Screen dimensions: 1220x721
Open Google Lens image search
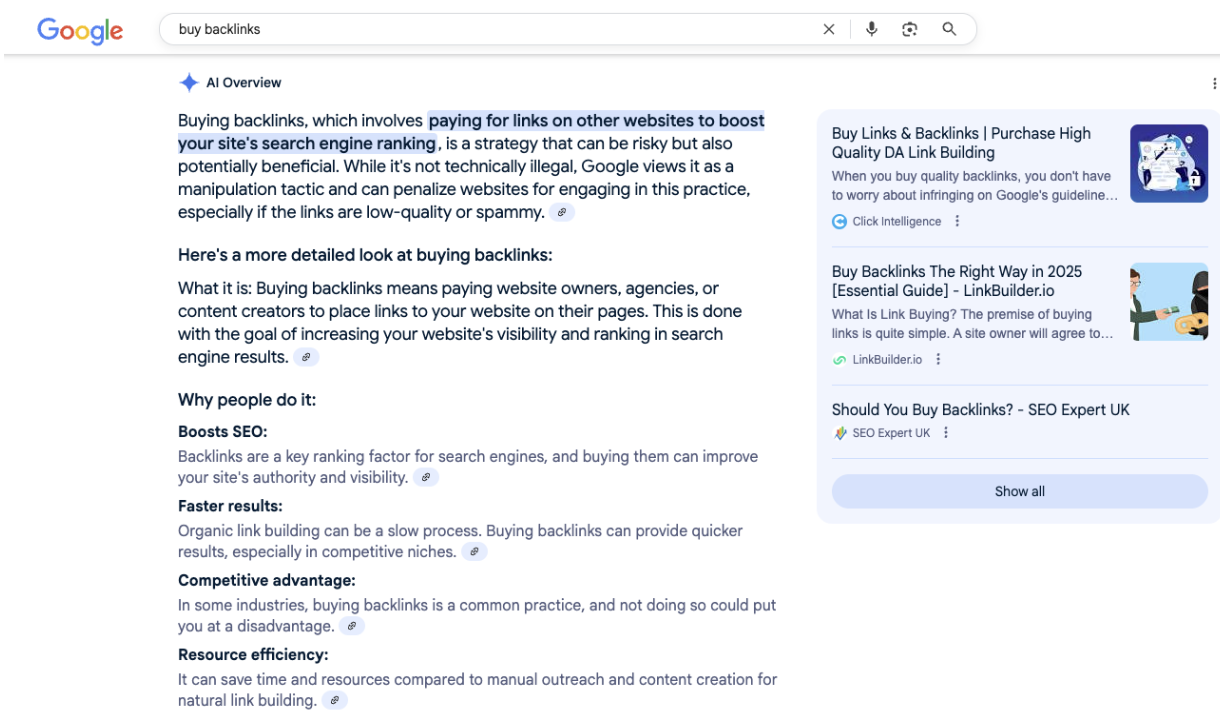tap(910, 29)
